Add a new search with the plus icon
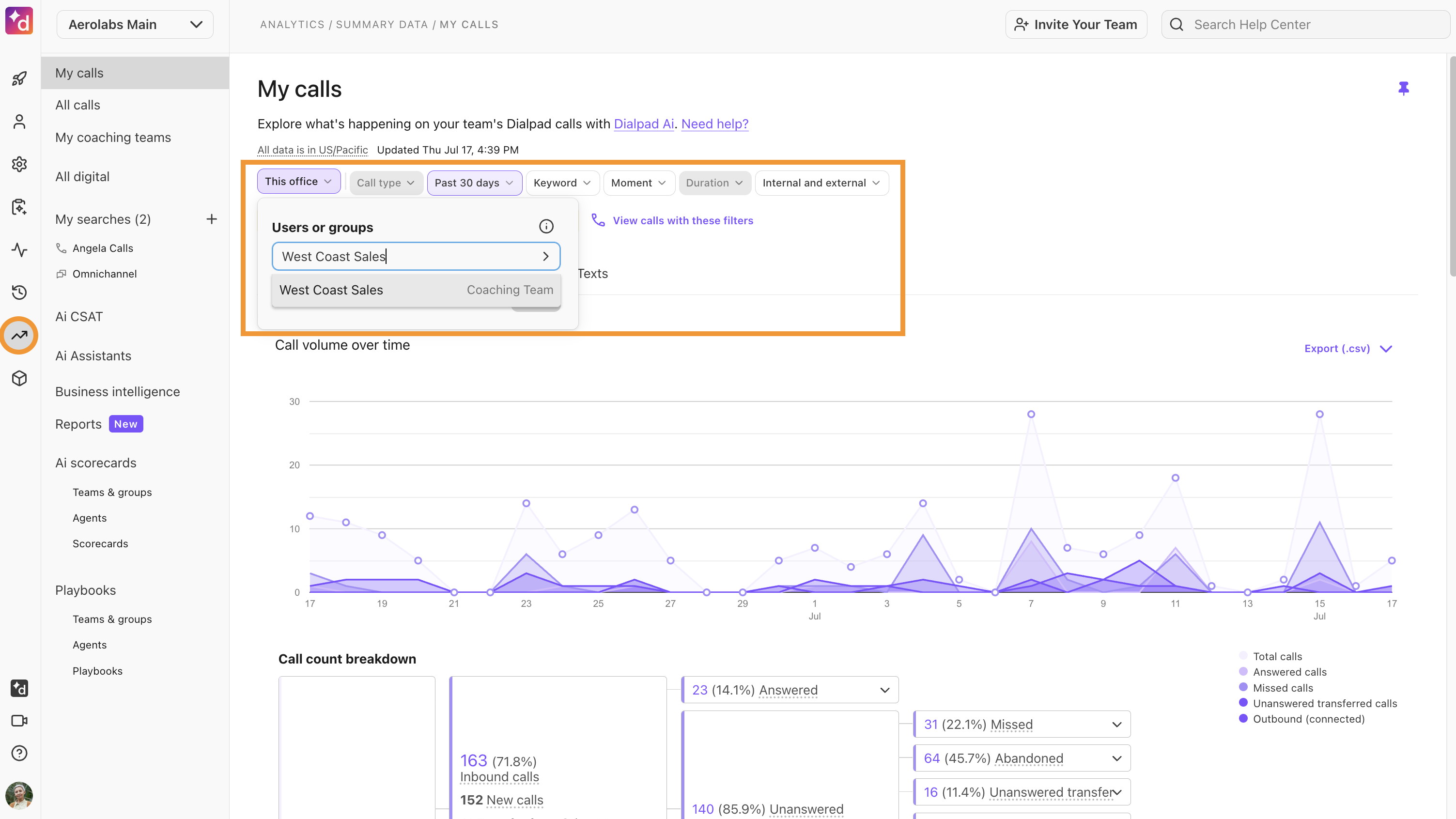The image size is (1456, 819). pos(211,219)
